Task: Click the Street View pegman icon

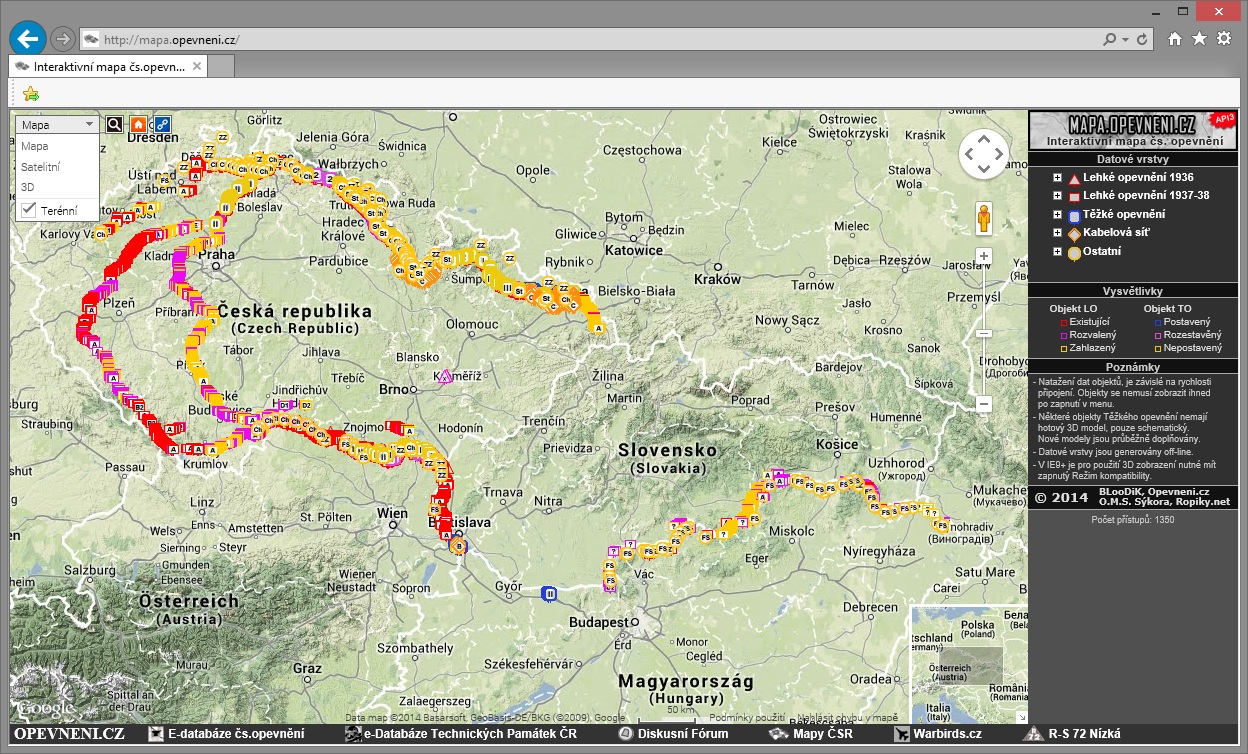Action: pos(984,218)
